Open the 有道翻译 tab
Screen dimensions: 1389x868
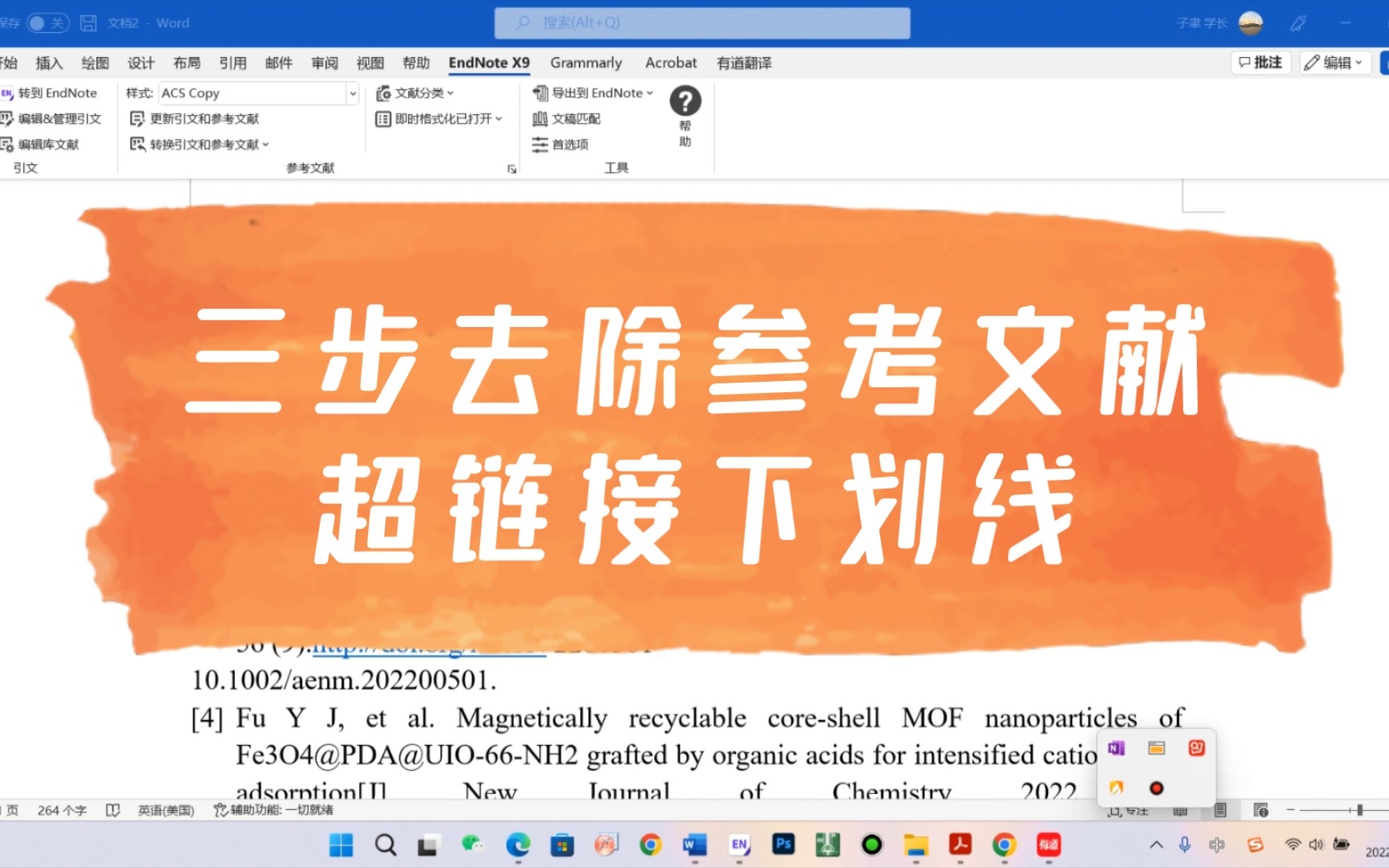(x=744, y=63)
